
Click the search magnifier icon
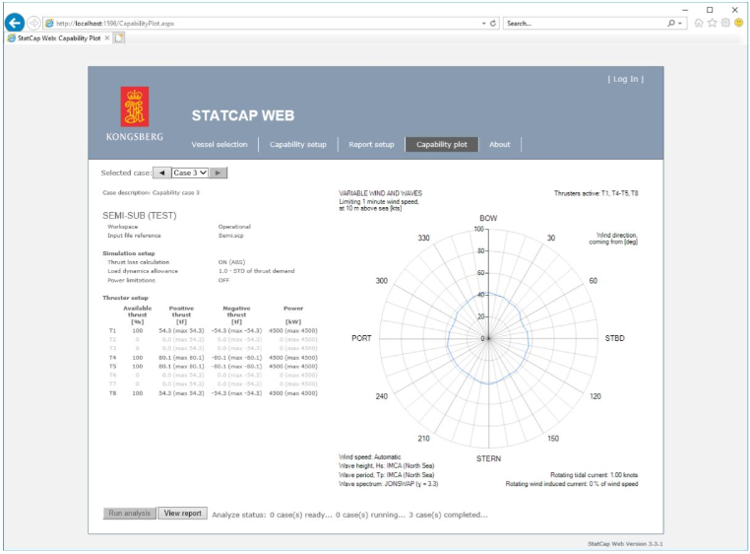tap(671, 23)
